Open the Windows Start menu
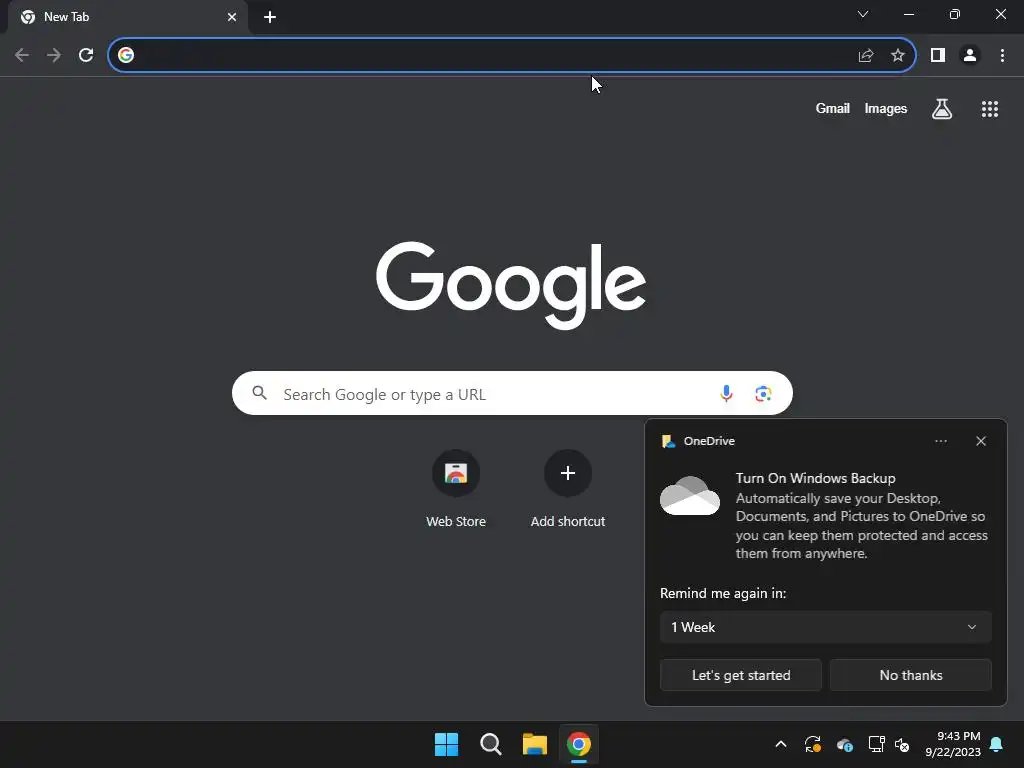 click(447, 744)
